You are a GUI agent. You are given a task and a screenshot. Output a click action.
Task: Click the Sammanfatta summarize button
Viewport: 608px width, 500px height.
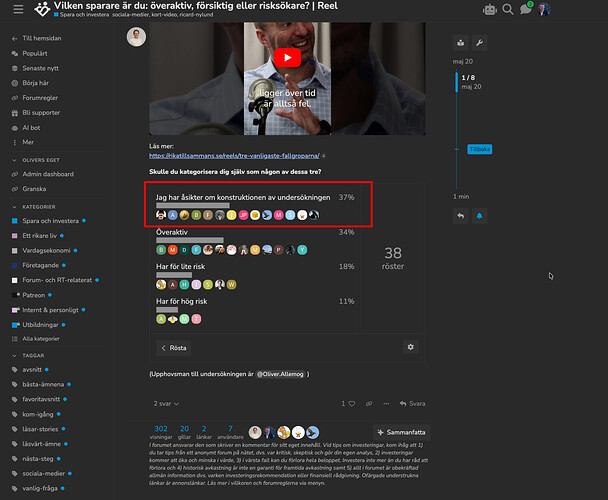click(x=401, y=432)
